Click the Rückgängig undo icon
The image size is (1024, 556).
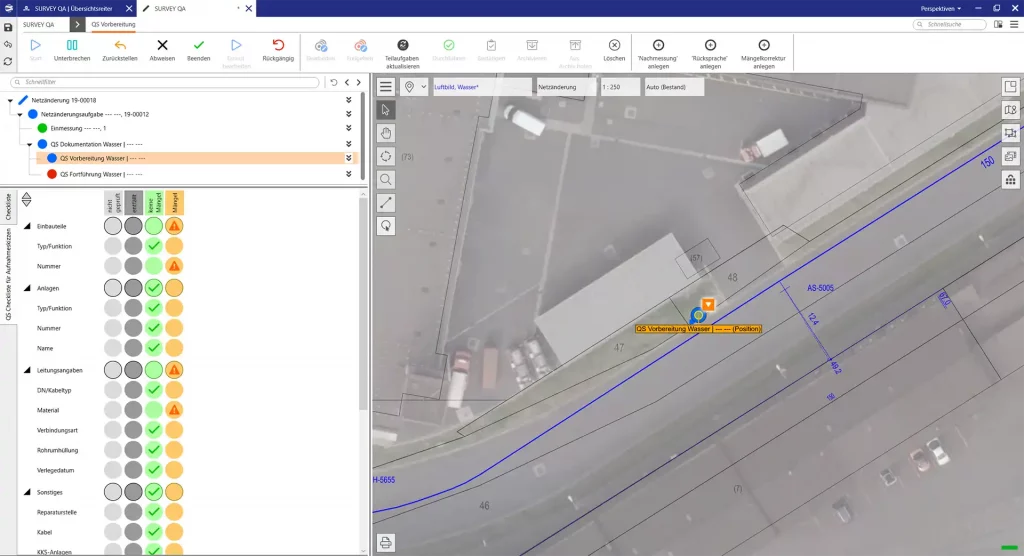[x=278, y=45]
